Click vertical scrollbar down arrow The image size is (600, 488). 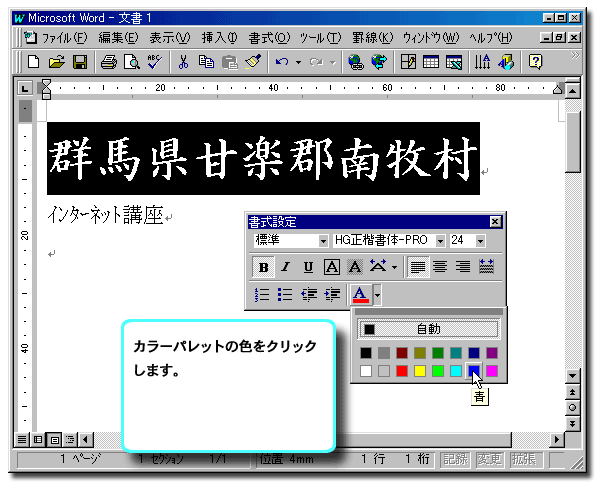[572, 376]
